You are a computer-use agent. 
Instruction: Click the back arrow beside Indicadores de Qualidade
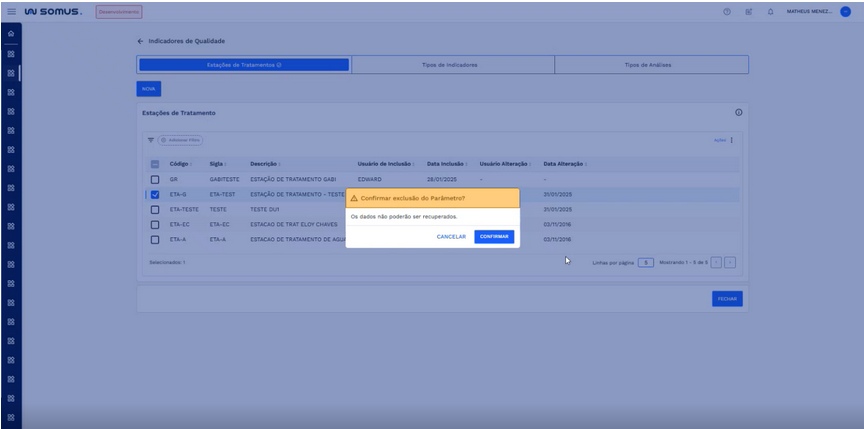click(140, 42)
